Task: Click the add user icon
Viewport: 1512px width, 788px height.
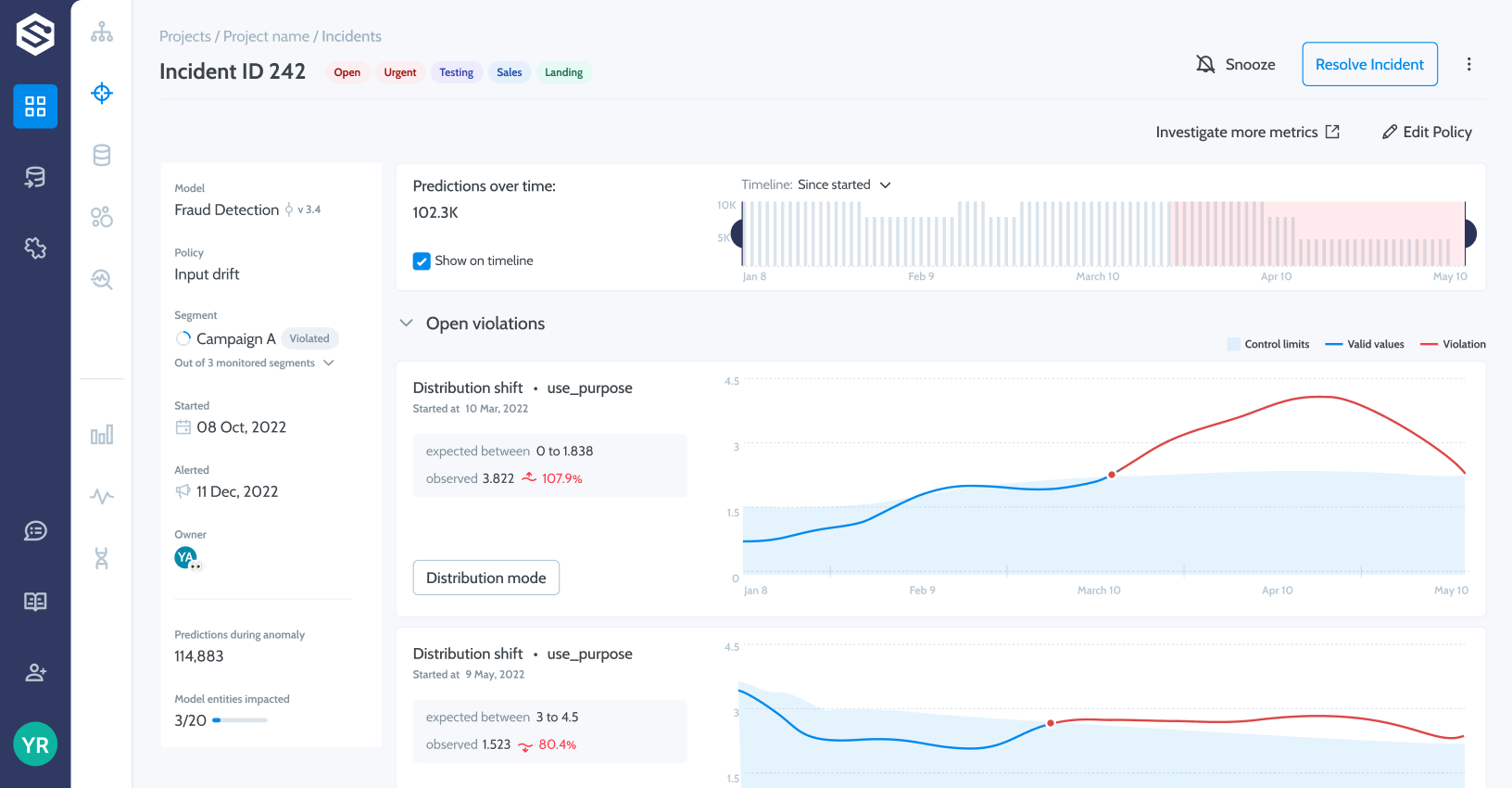Action: coord(35,673)
